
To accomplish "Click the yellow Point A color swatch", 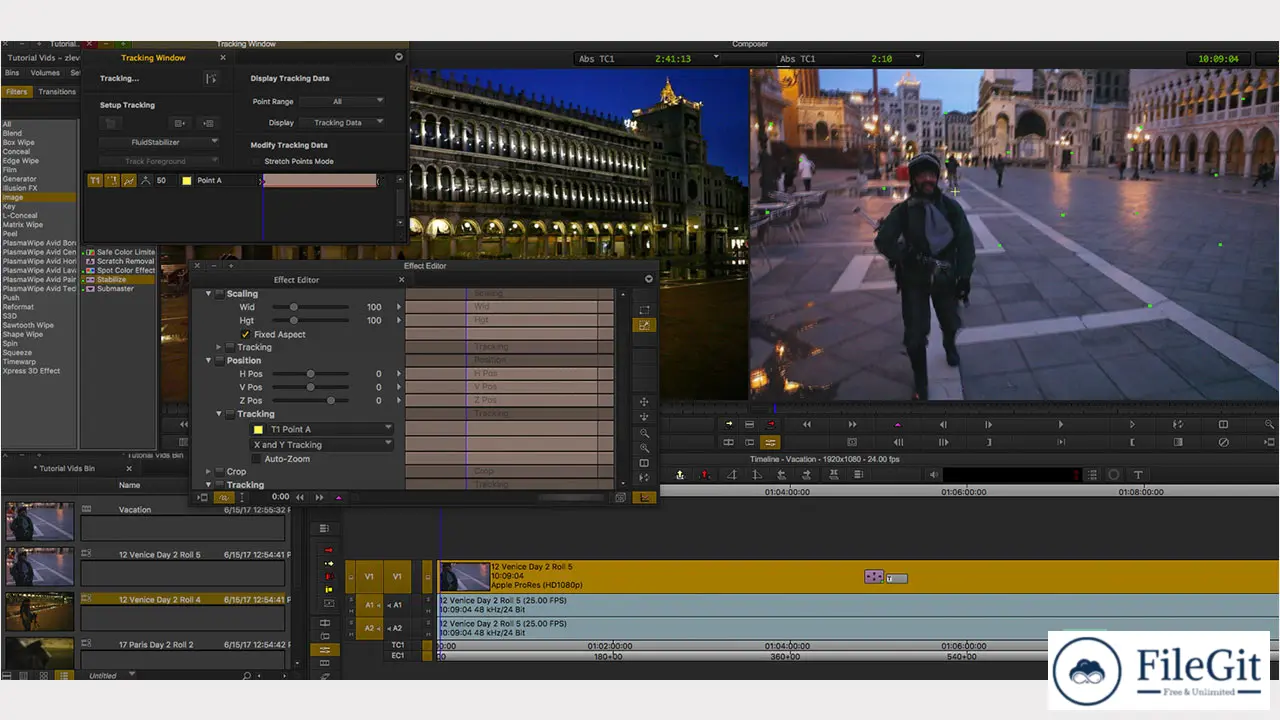I will point(186,180).
